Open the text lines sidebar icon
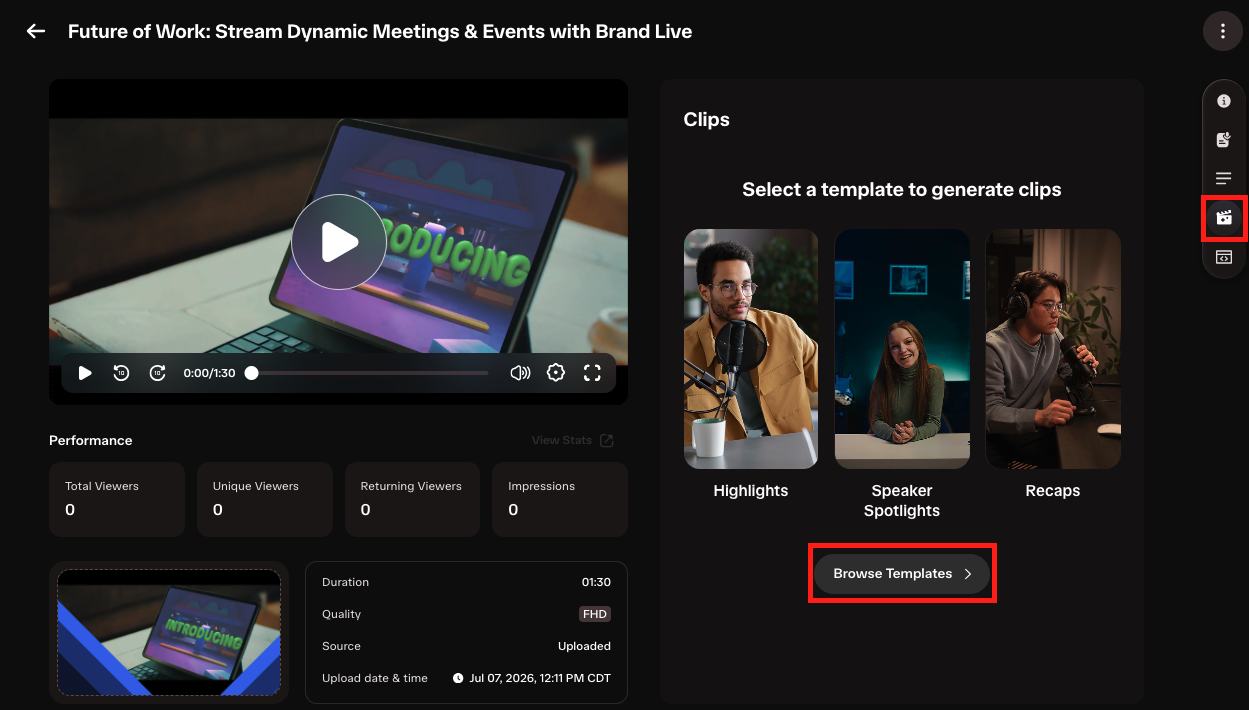Image resolution: width=1249 pixels, height=710 pixels. click(x=1223, y=179)
